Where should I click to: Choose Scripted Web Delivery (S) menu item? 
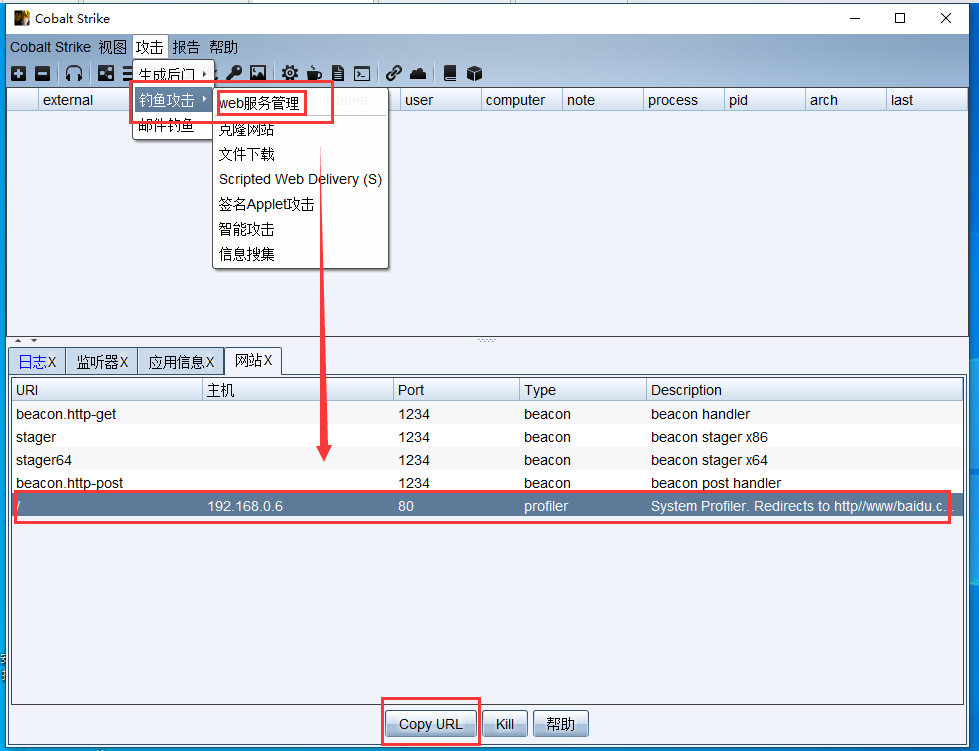pyautogui.click(x=300, y=179)
